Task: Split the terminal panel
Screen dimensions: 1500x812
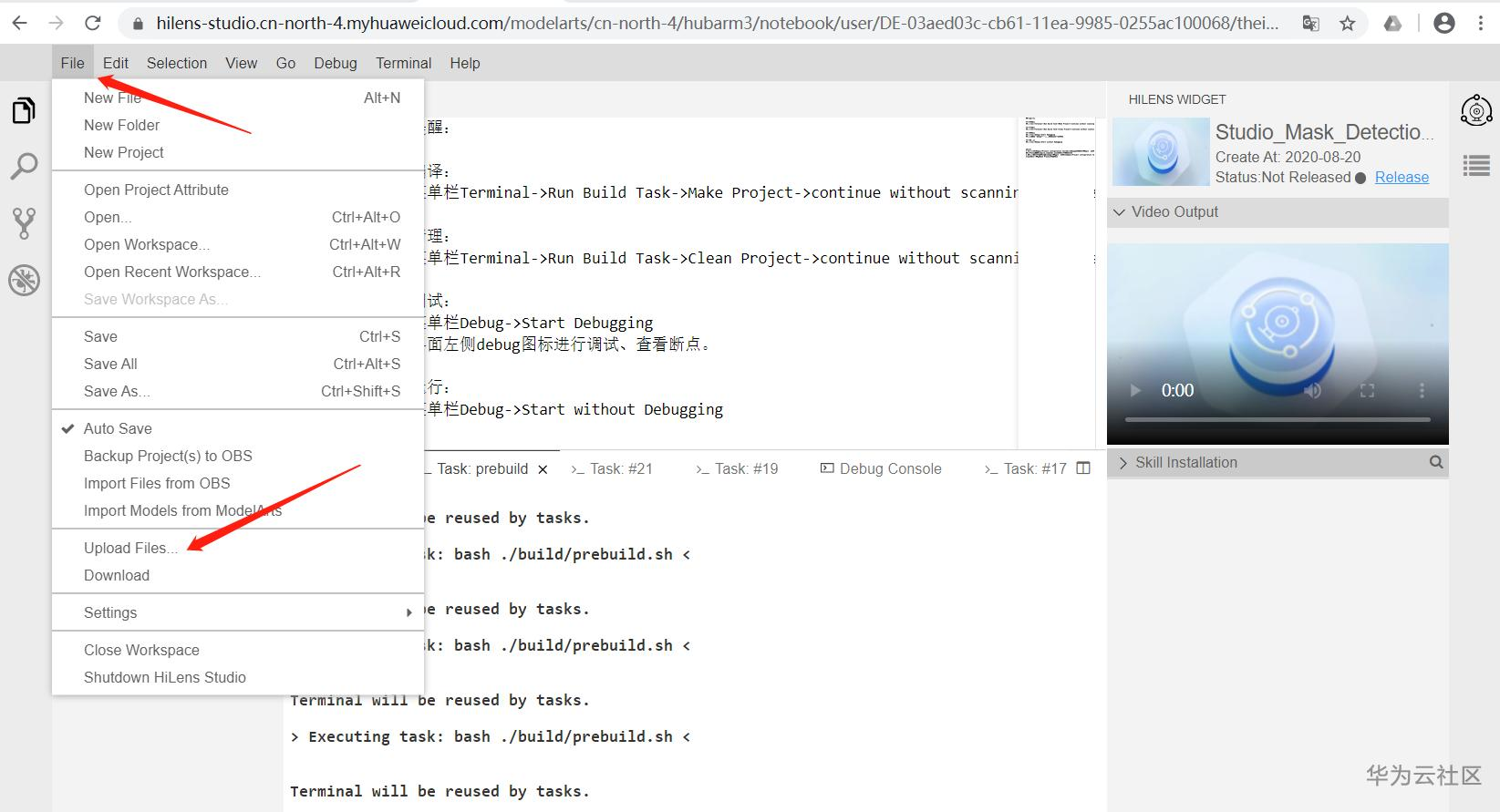Action: click(x=1083, y=468)
